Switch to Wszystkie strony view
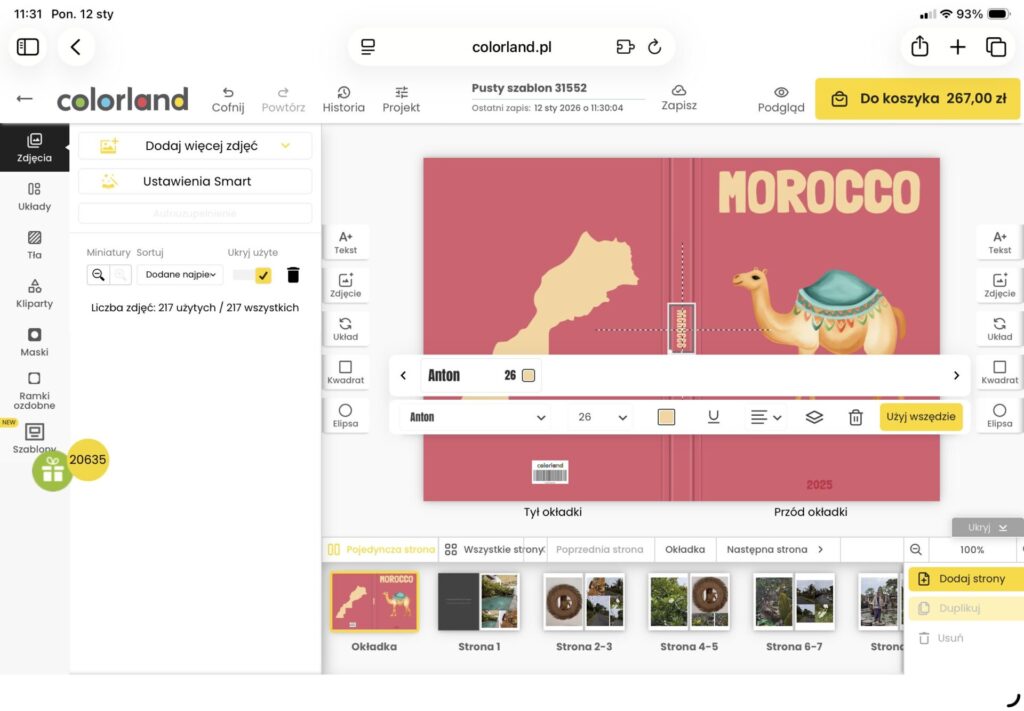 click(494, 549)
